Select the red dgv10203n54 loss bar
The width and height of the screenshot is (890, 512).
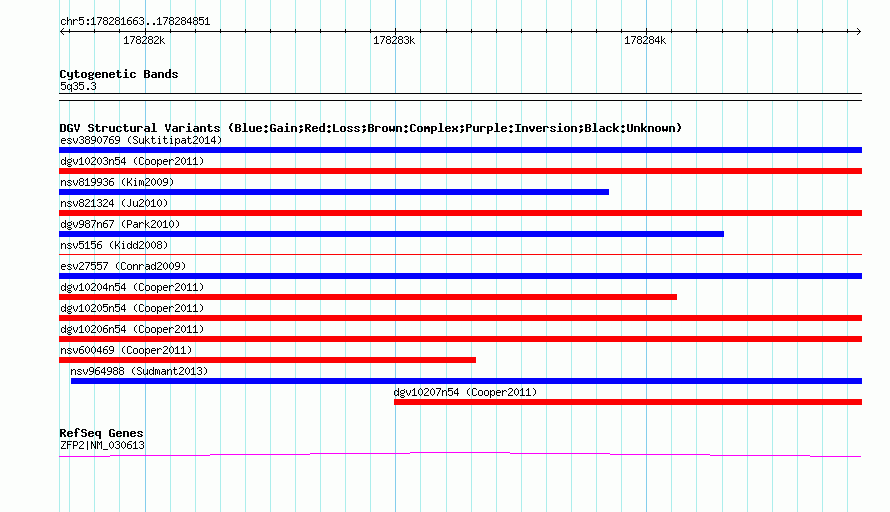point(460,171)
